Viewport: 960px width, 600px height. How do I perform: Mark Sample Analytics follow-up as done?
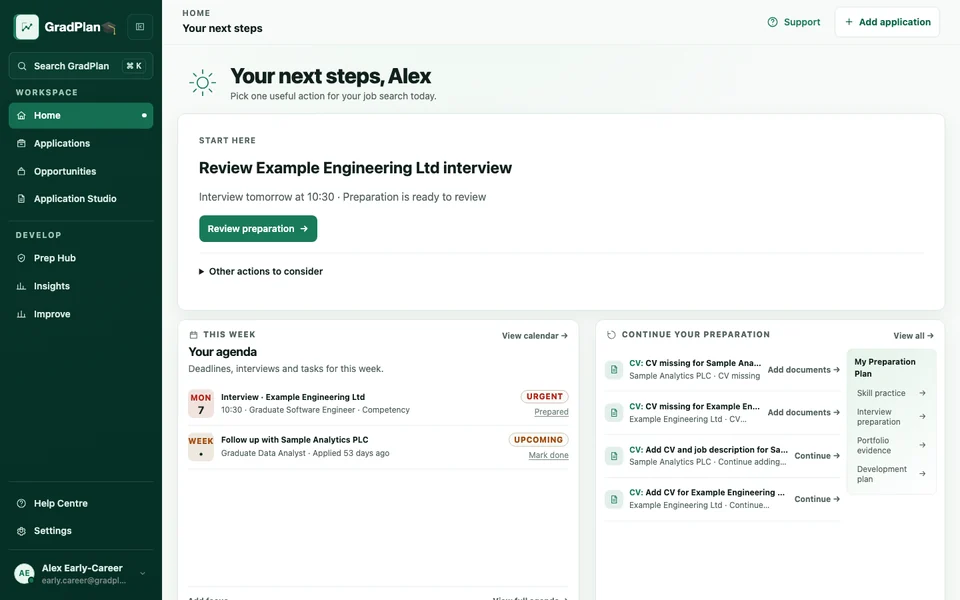548,455
